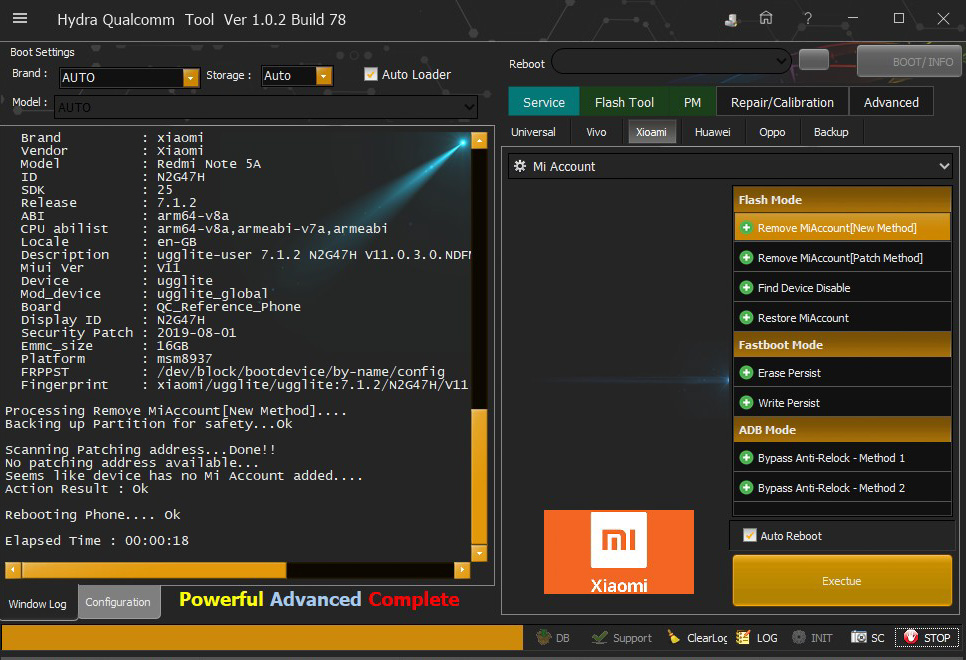Click the Support checkmark icon
The height and width of the screenshot is (660, 966).
pos(599,638)
